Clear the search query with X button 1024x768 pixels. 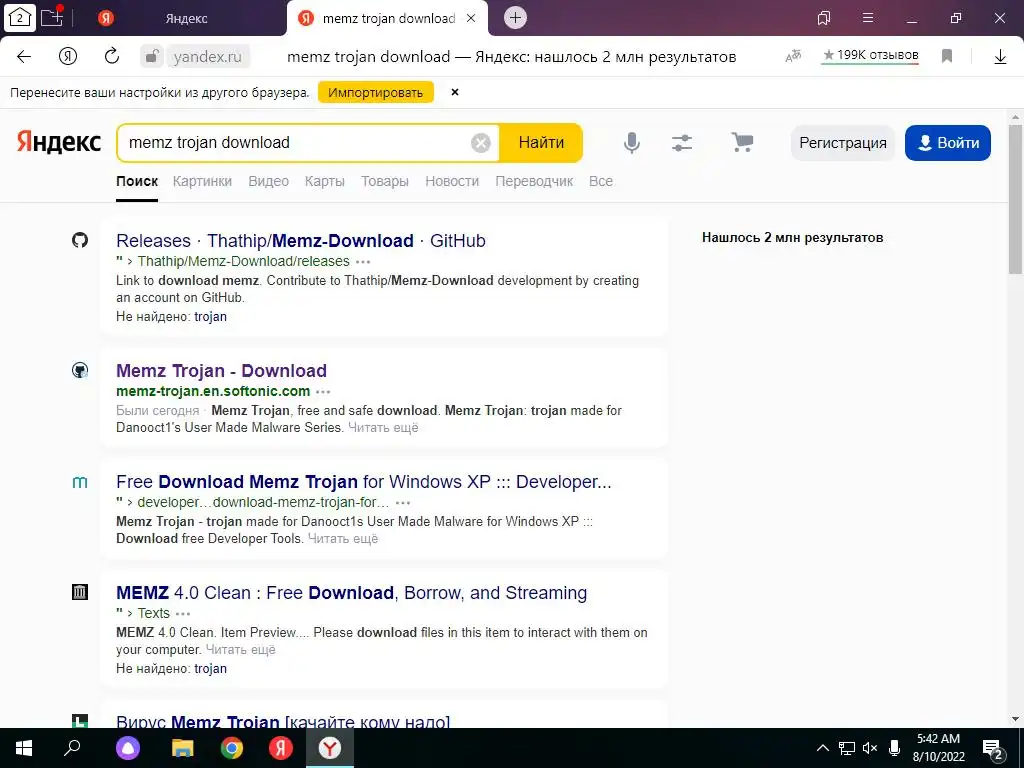point(481,142)
